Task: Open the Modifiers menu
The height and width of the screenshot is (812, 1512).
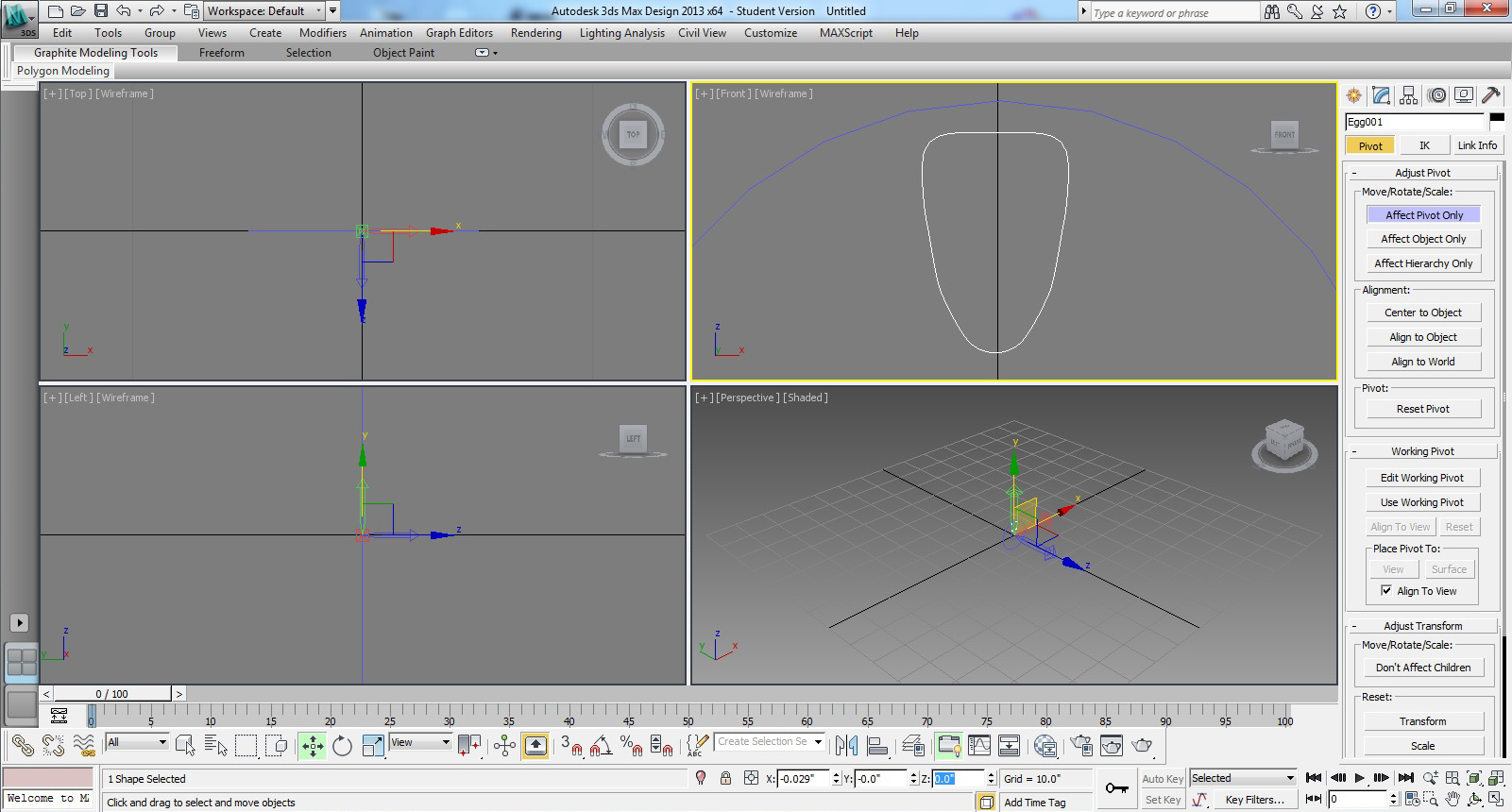Action: pos(323,33)
